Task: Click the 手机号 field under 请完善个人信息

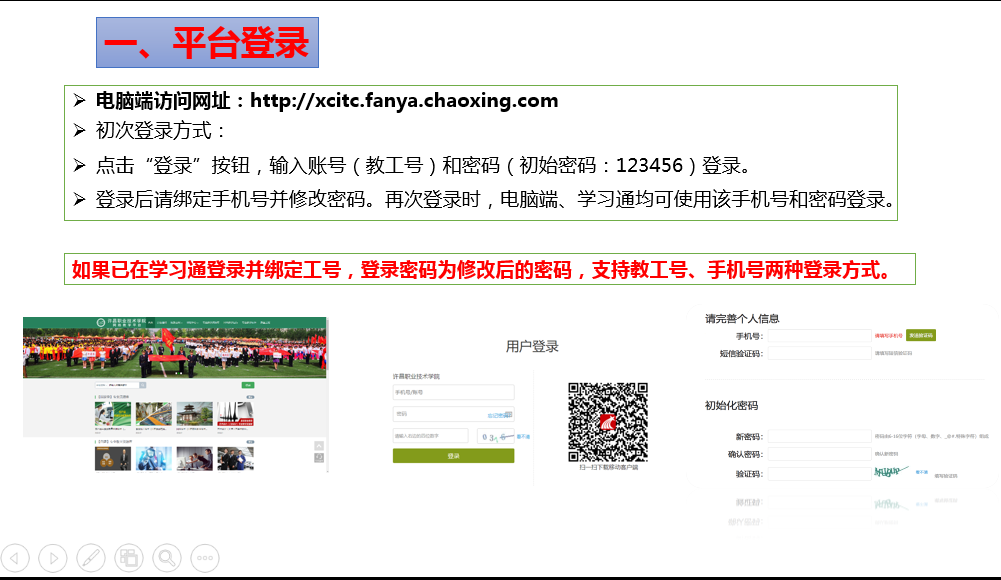Action: coord(820,336)
